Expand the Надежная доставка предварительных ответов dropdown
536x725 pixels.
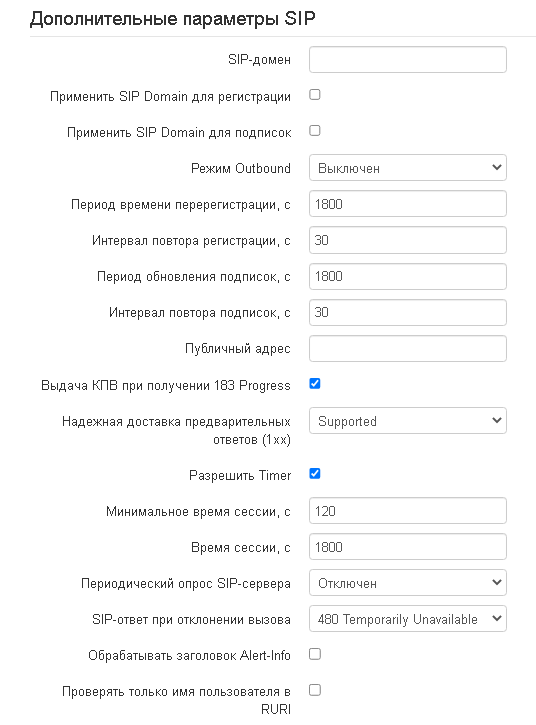point(407,421)
